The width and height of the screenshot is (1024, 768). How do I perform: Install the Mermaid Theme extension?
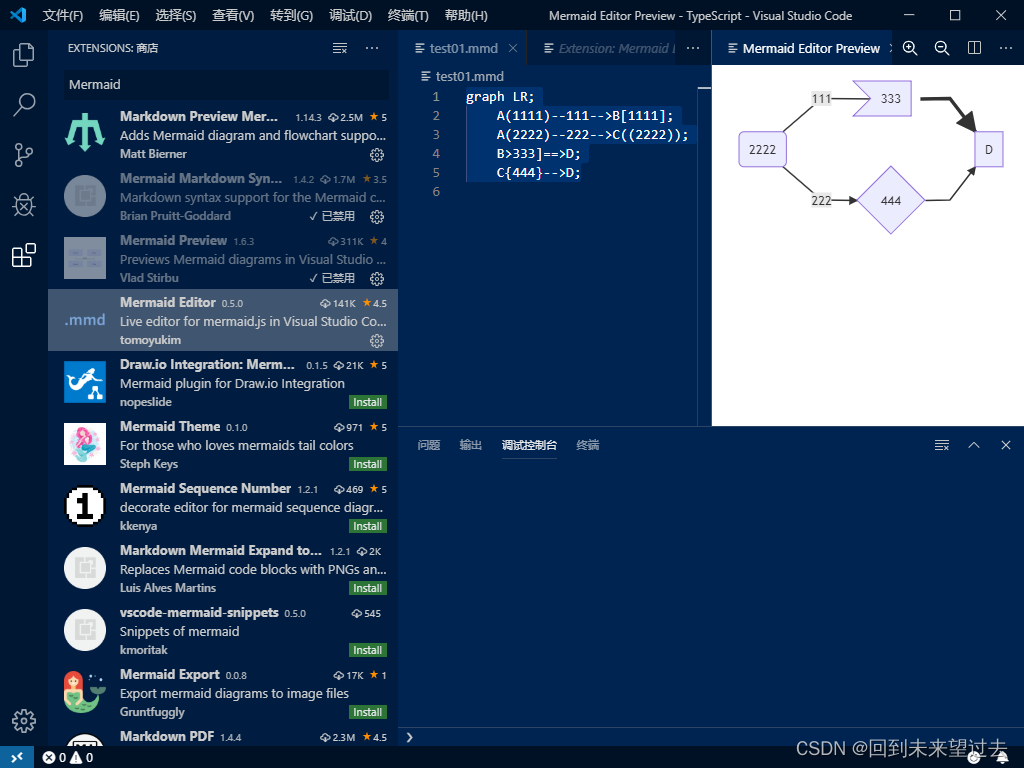click(367, 464)
